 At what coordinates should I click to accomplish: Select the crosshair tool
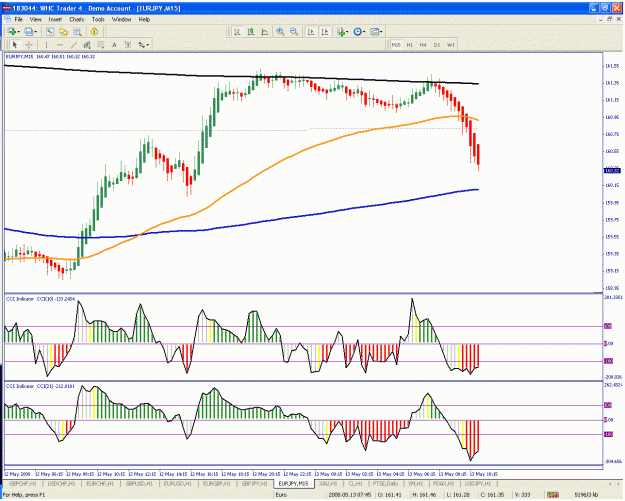[29, 45]
